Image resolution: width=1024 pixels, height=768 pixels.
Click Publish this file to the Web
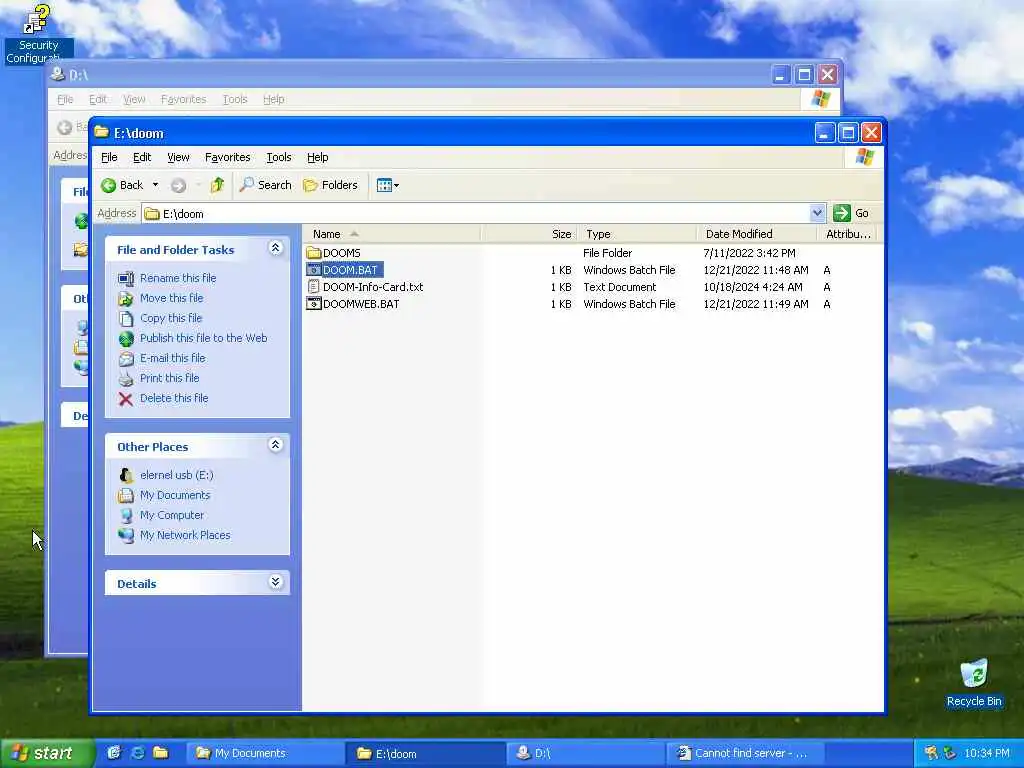pyautogui.click(x=204, y=338)
